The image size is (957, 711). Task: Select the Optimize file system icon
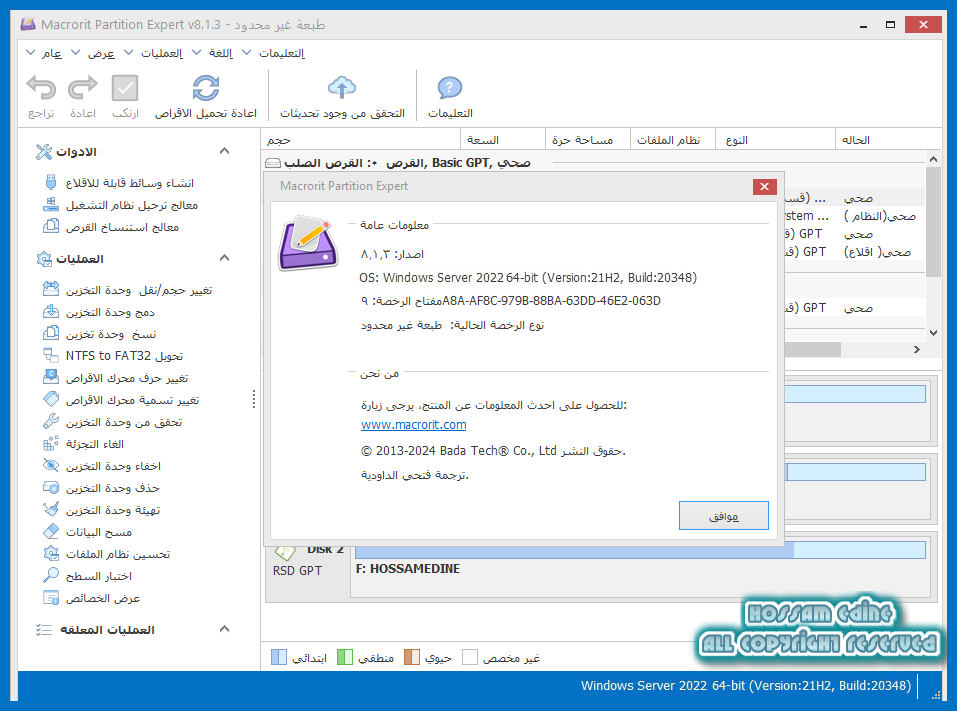click(51, 553)
